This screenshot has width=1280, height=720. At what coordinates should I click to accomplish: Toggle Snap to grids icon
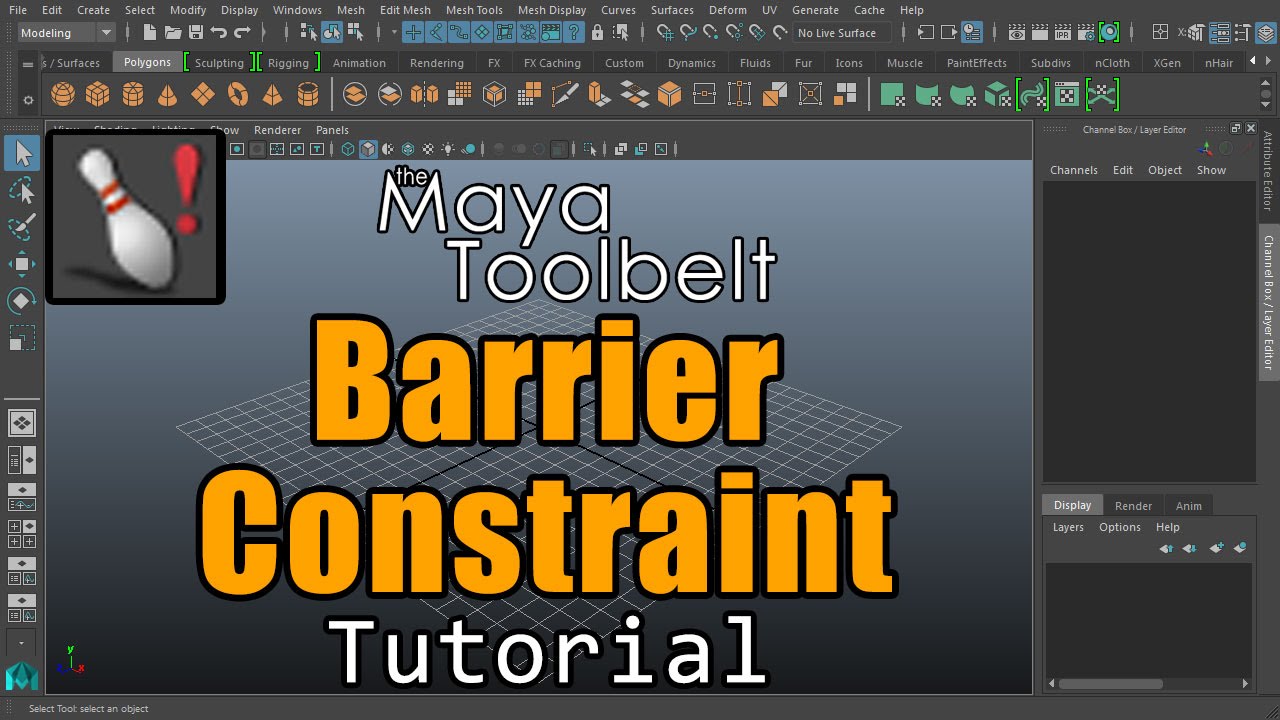665,33
